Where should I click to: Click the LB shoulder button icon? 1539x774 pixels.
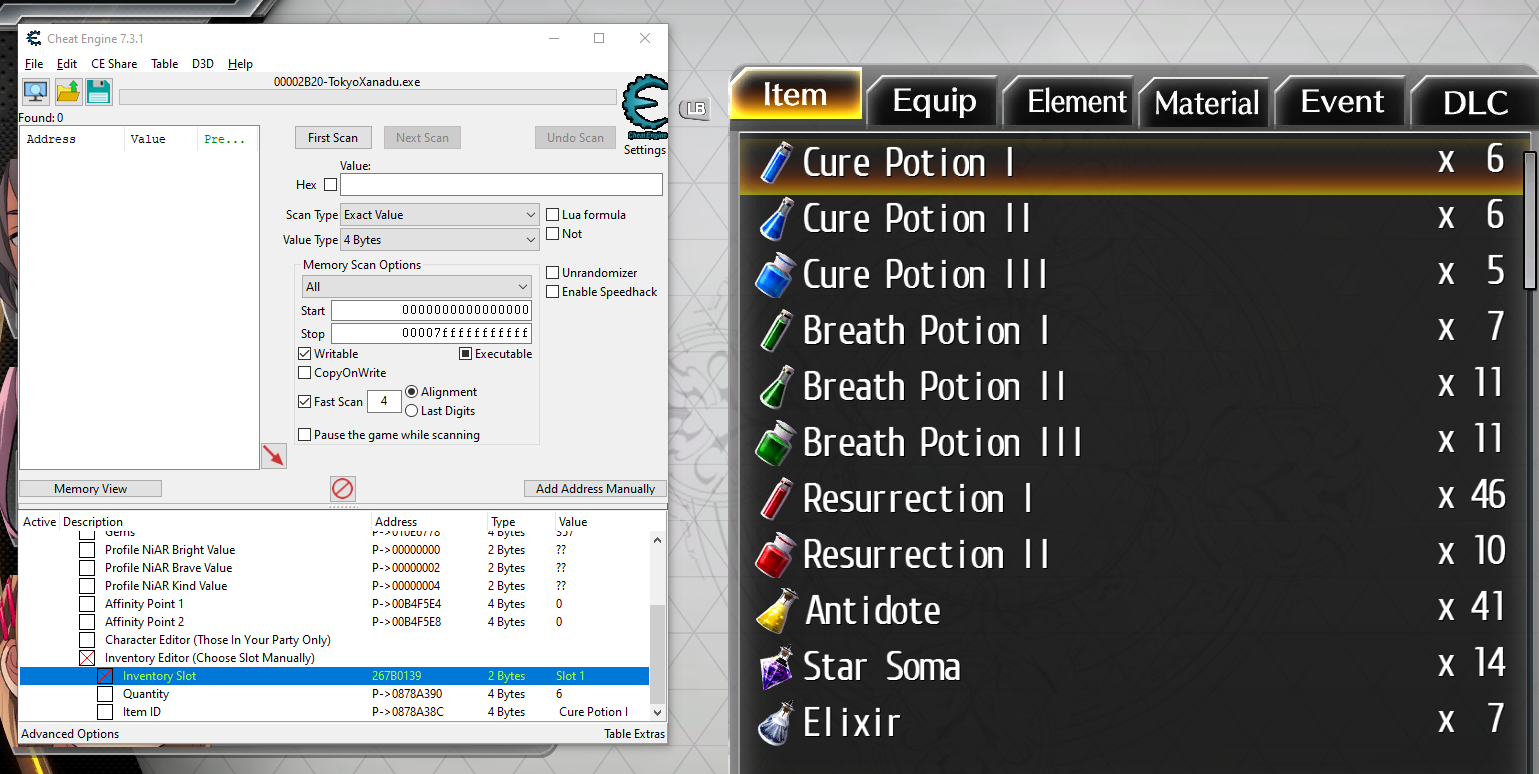tap(694, 110)
